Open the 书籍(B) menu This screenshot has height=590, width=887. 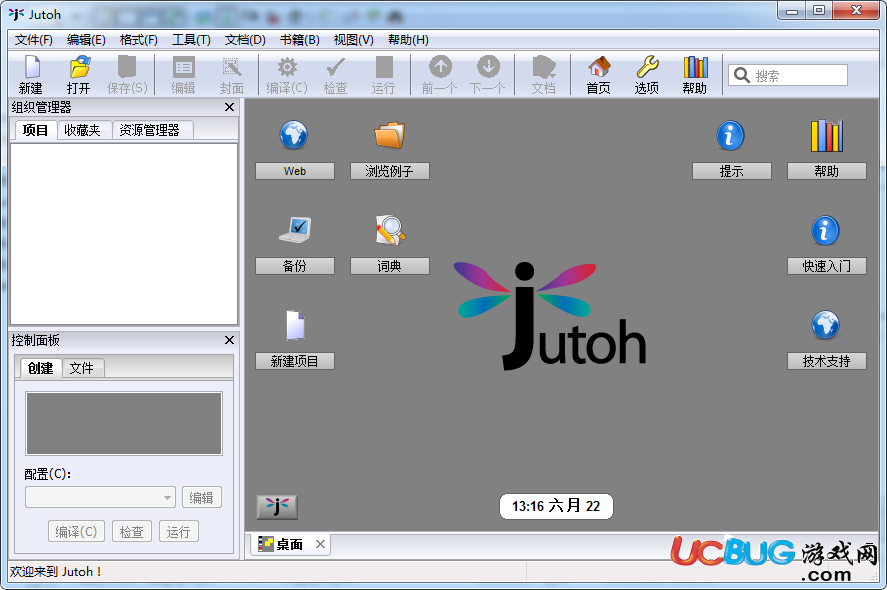[300, 40]
